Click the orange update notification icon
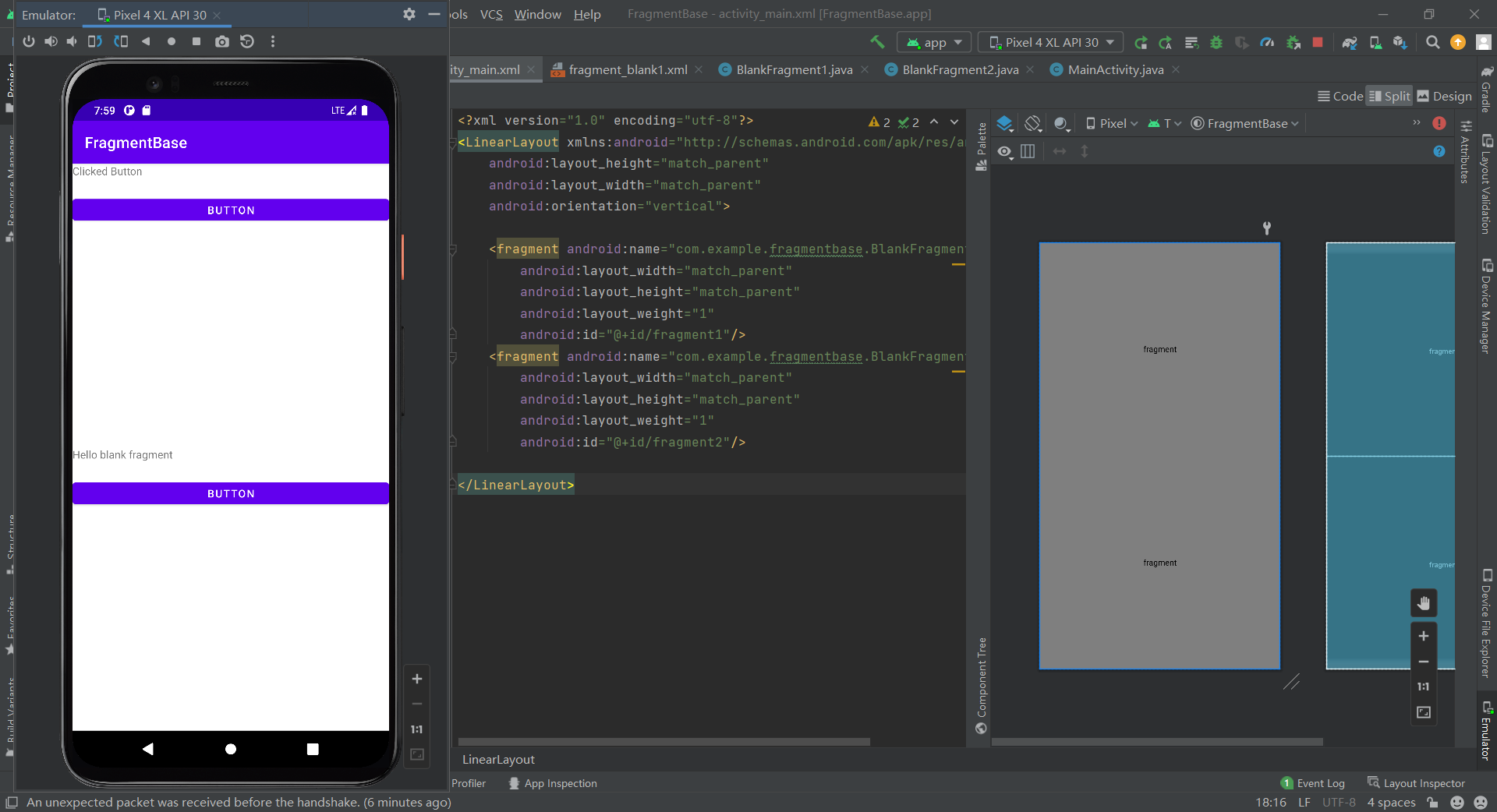The image size is (1497, 812). [x=1458, y=42]
